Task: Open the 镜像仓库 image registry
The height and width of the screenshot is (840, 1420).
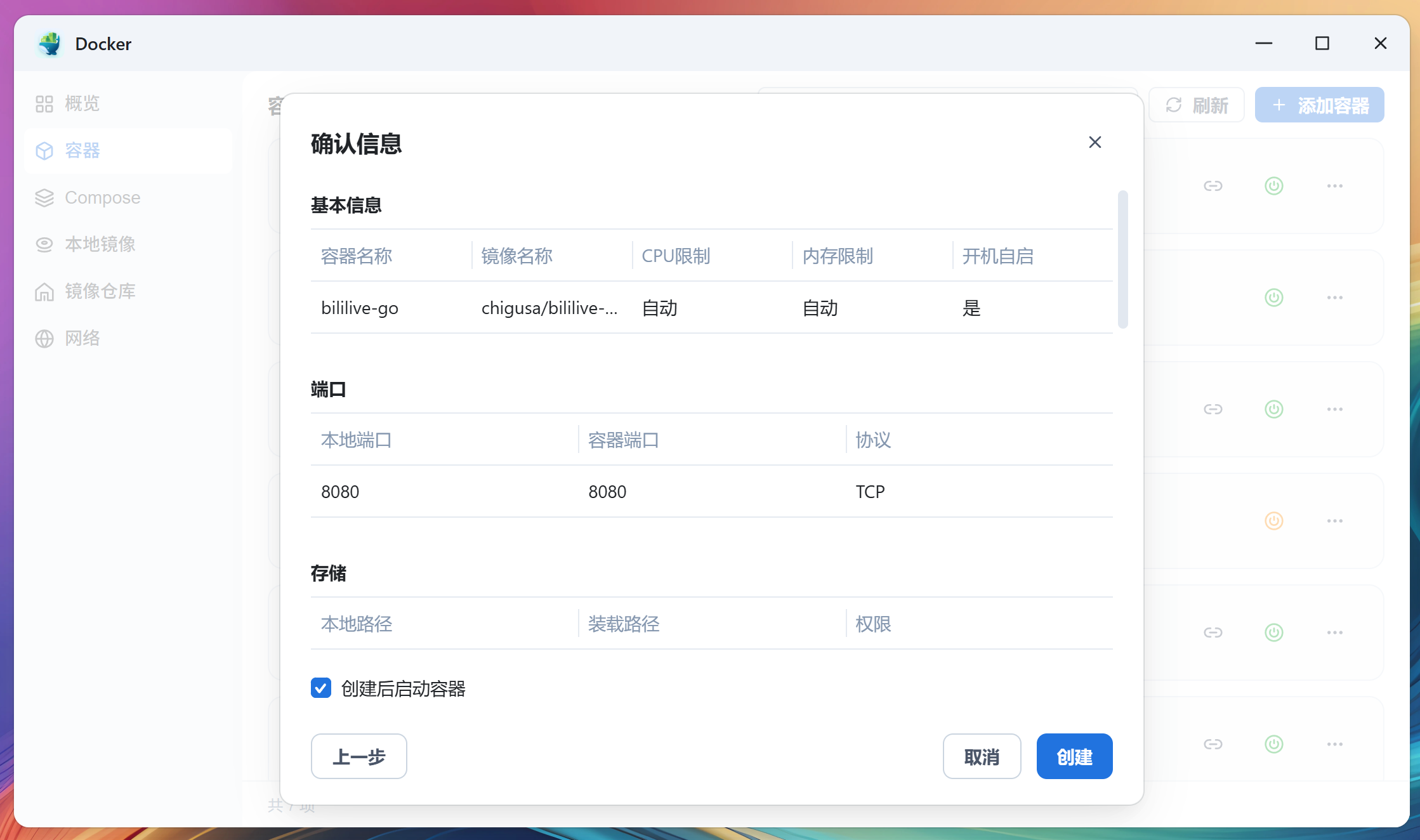Action: coord(100,291)
